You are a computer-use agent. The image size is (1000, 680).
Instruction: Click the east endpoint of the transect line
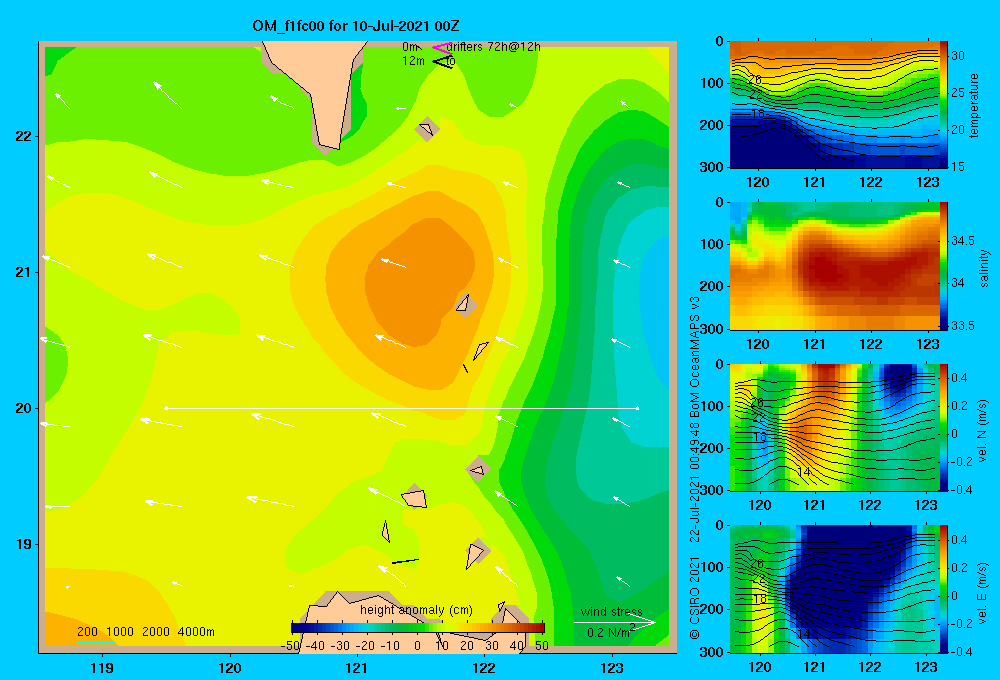click(x=638, y=408)
